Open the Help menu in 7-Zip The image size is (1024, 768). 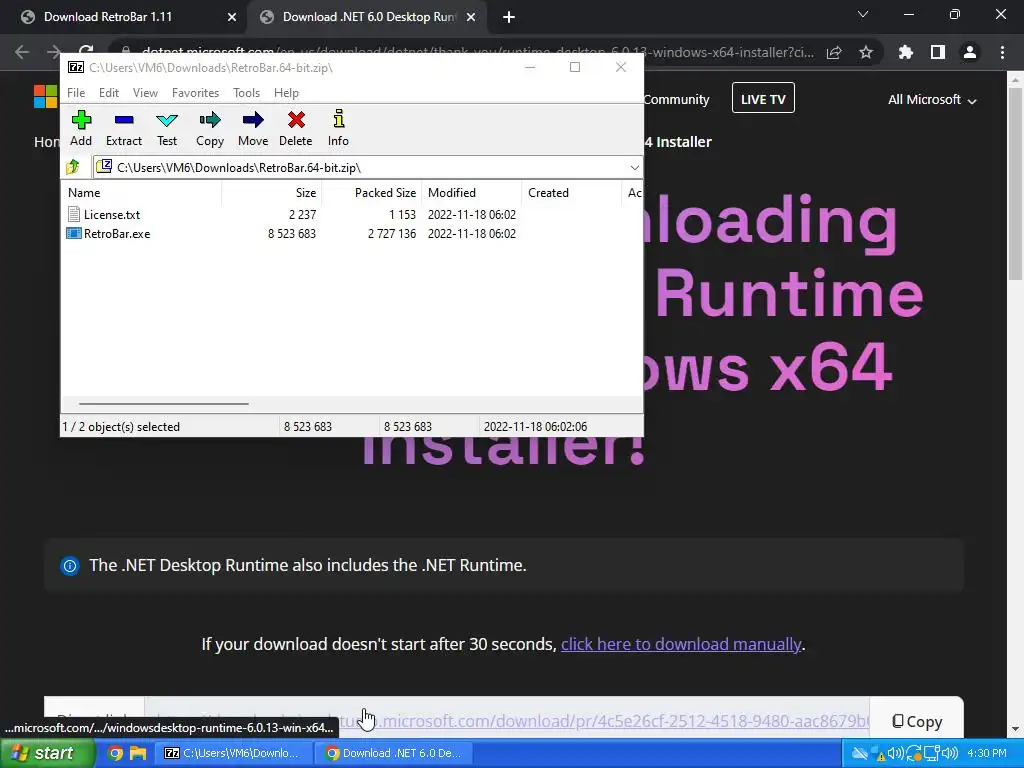(x=286, y=93)
